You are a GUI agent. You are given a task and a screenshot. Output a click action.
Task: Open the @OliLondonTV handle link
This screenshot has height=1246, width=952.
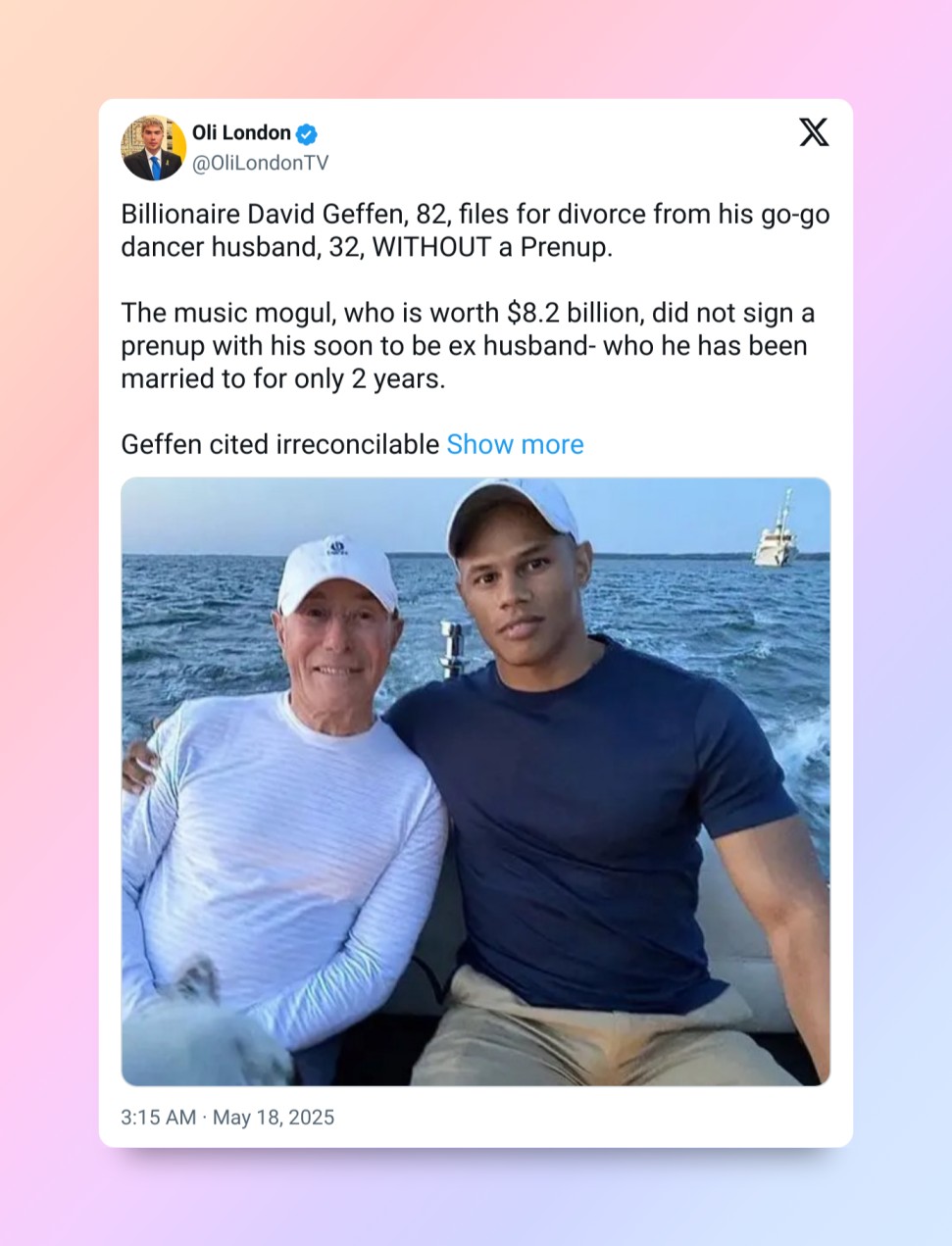(260, 164)
